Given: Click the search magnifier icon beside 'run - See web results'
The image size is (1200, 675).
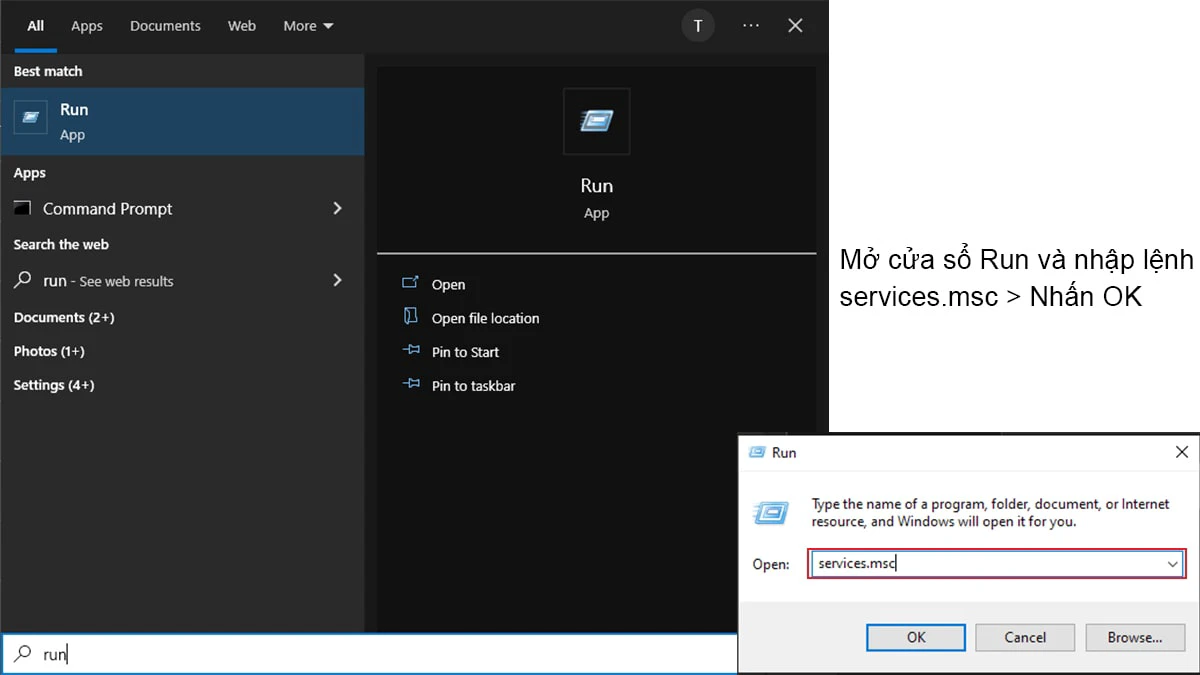Looking at the screenshot, I should [23, 280].
